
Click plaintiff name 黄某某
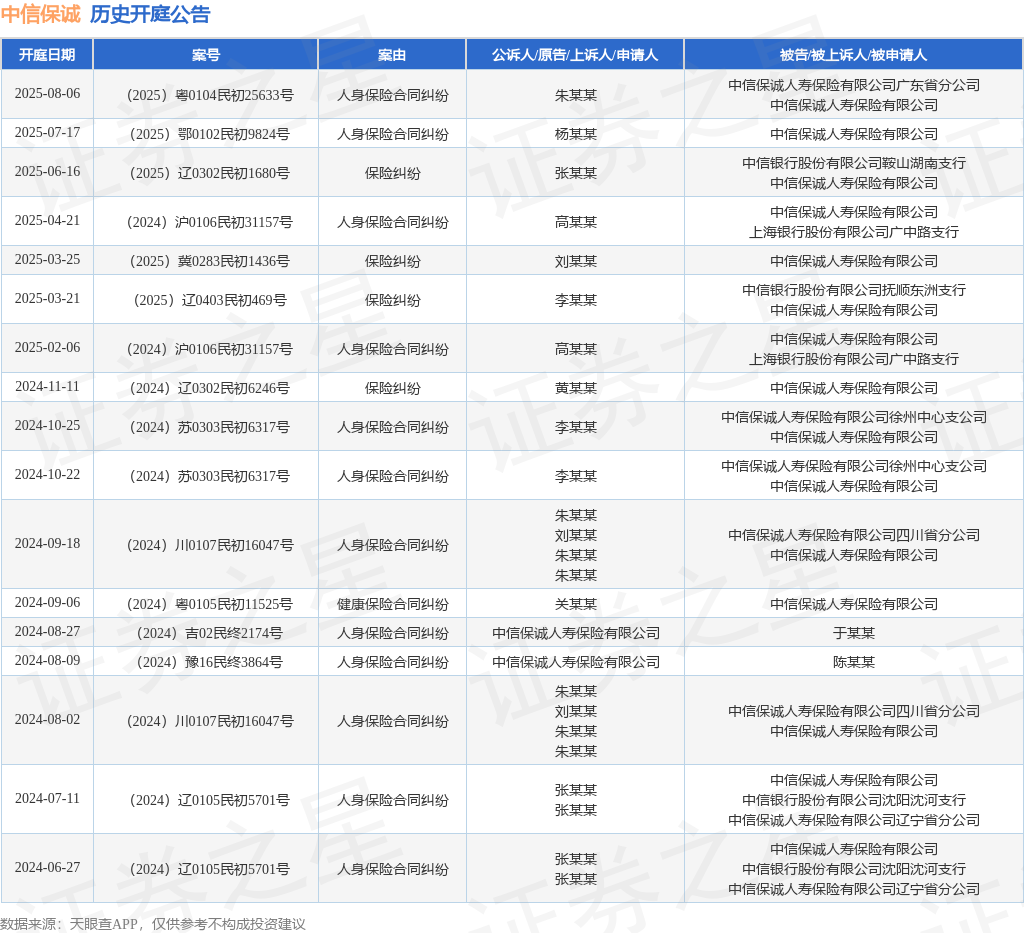click(x=575, y=388)
